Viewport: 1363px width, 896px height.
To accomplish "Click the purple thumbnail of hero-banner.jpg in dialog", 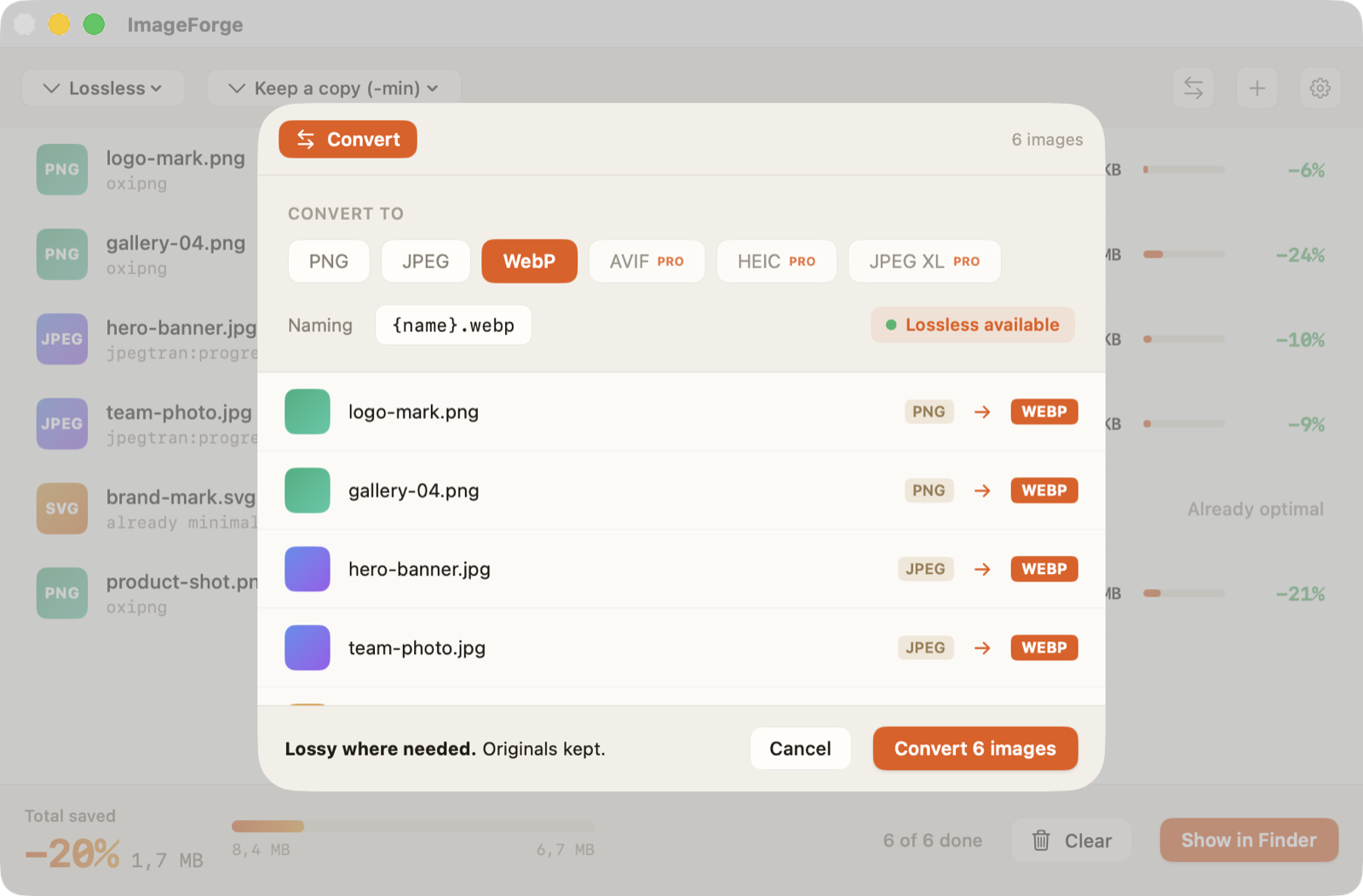I will (x=308, y=569).
